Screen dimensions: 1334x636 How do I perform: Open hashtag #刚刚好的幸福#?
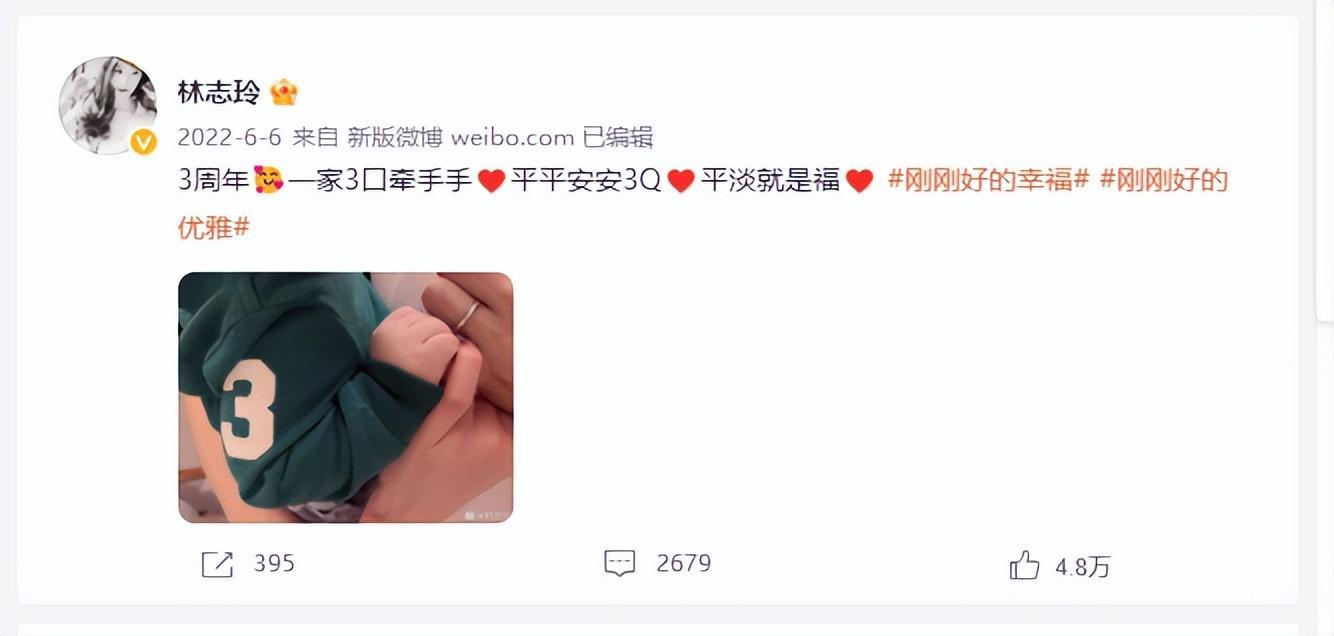coord(988,181)
